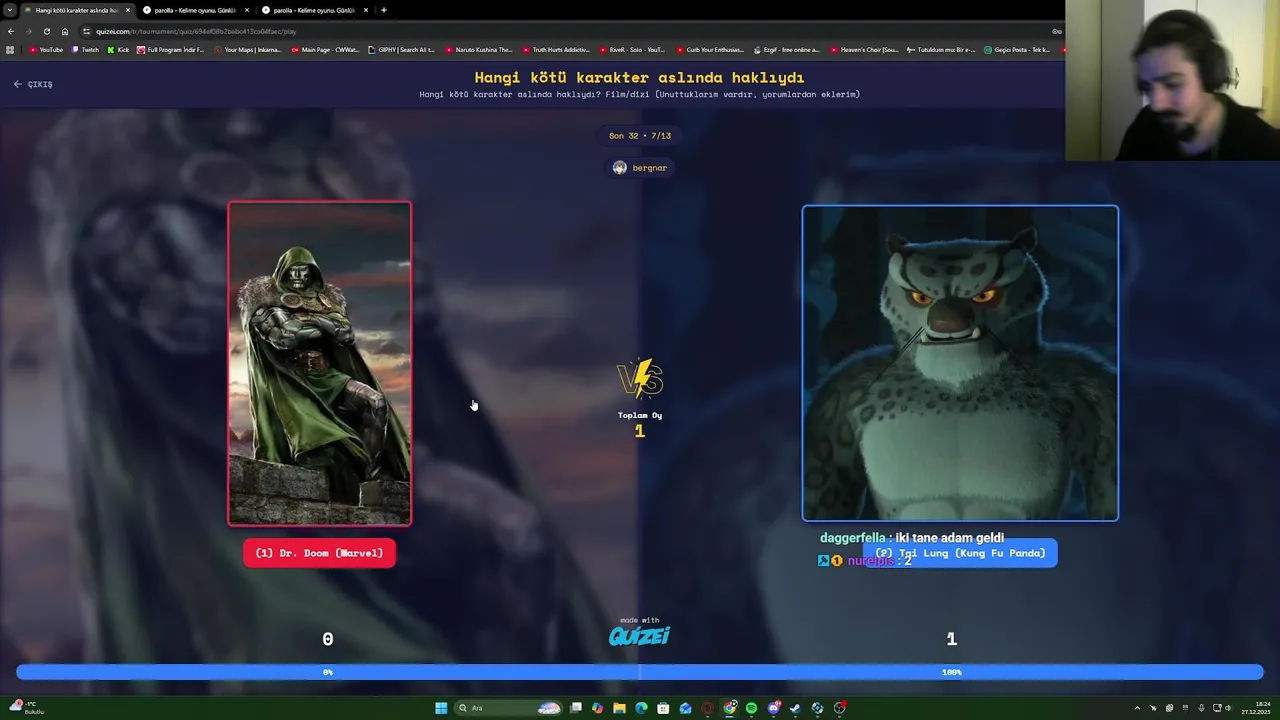Open Discord from the taskbar

click(774, 708)
